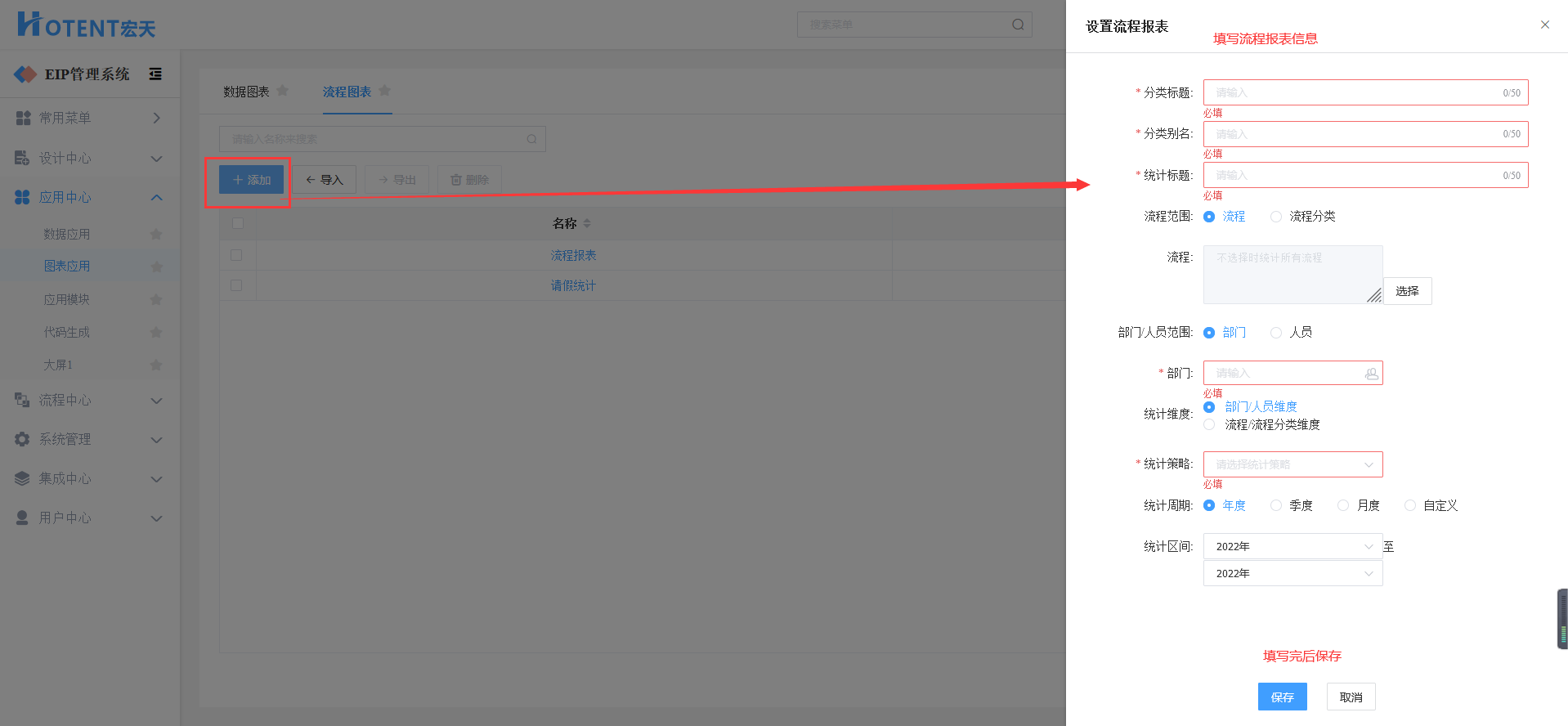
Task: Focus the 分类标题 input field
Action: (1365, 92)
